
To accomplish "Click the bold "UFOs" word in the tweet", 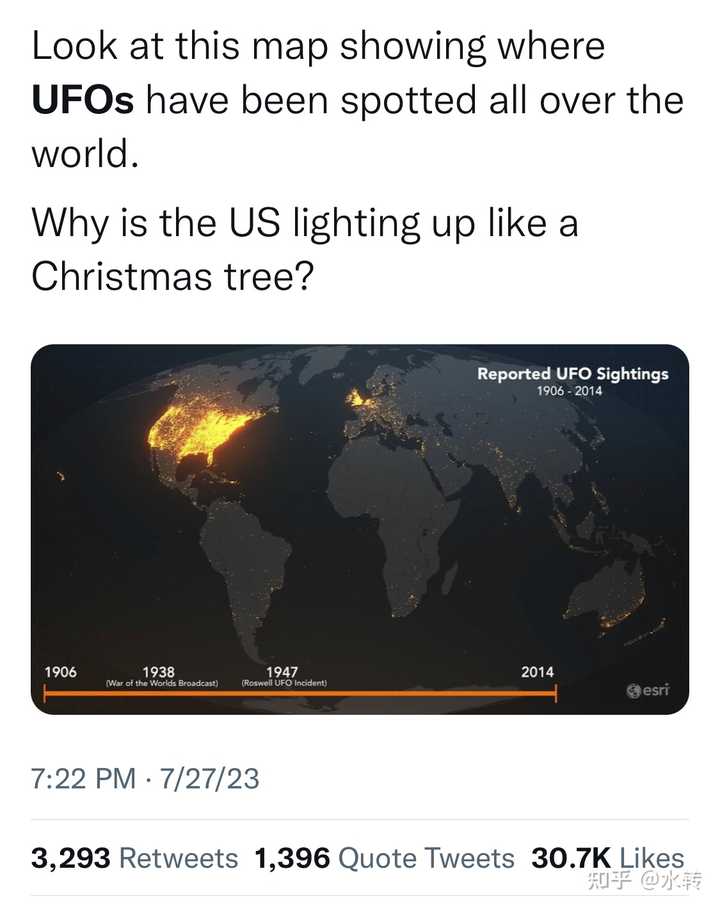I will pos(83,100).
